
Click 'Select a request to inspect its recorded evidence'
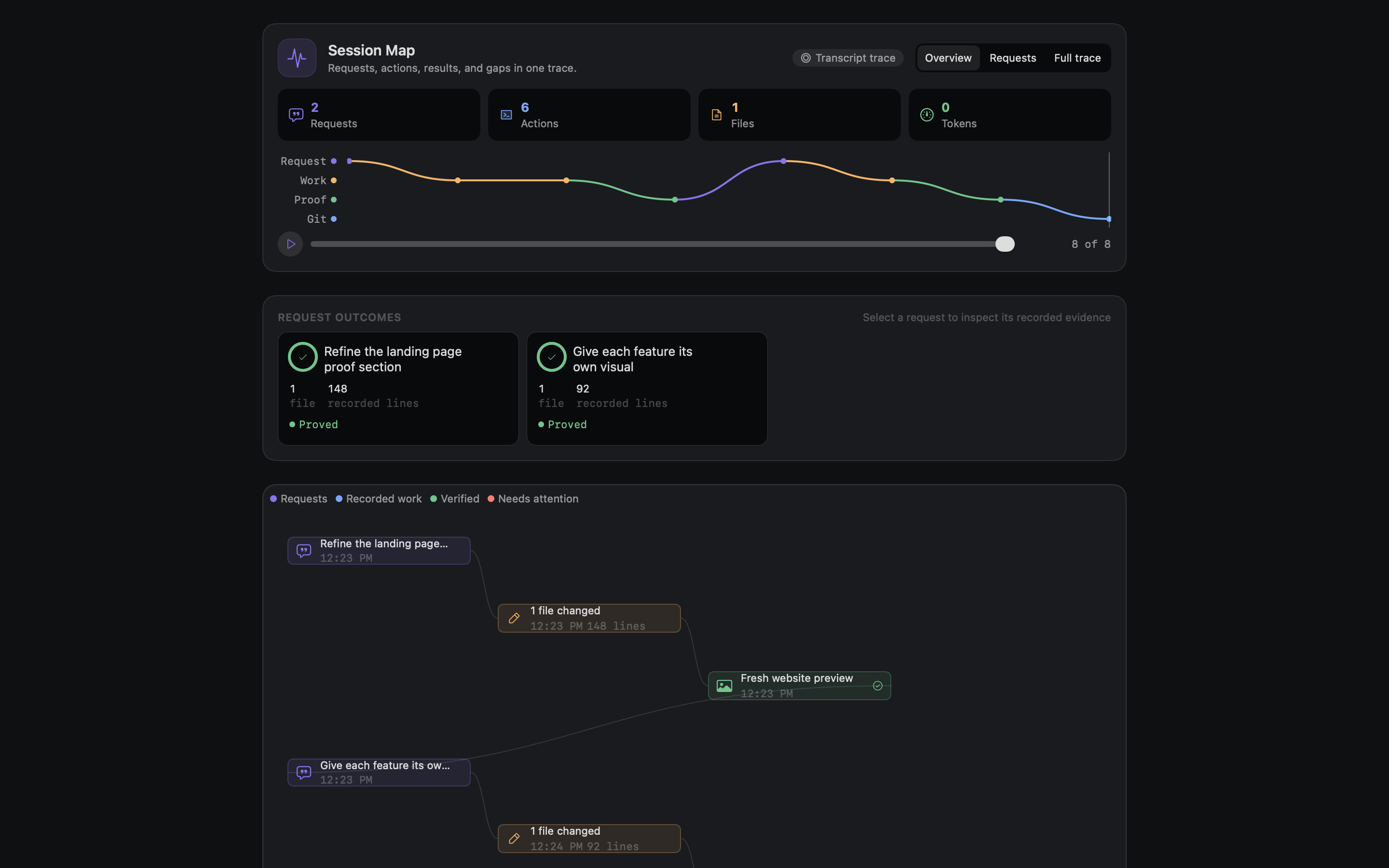(987, 317)
